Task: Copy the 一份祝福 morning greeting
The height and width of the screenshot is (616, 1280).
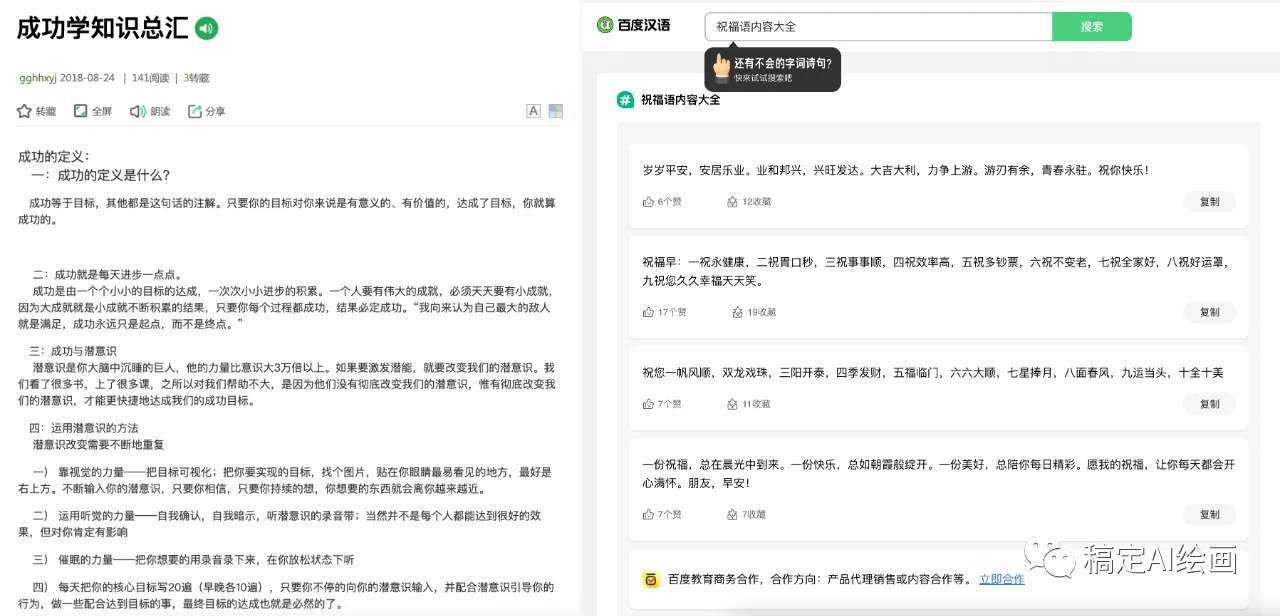Action: [x=1209, y=515]
